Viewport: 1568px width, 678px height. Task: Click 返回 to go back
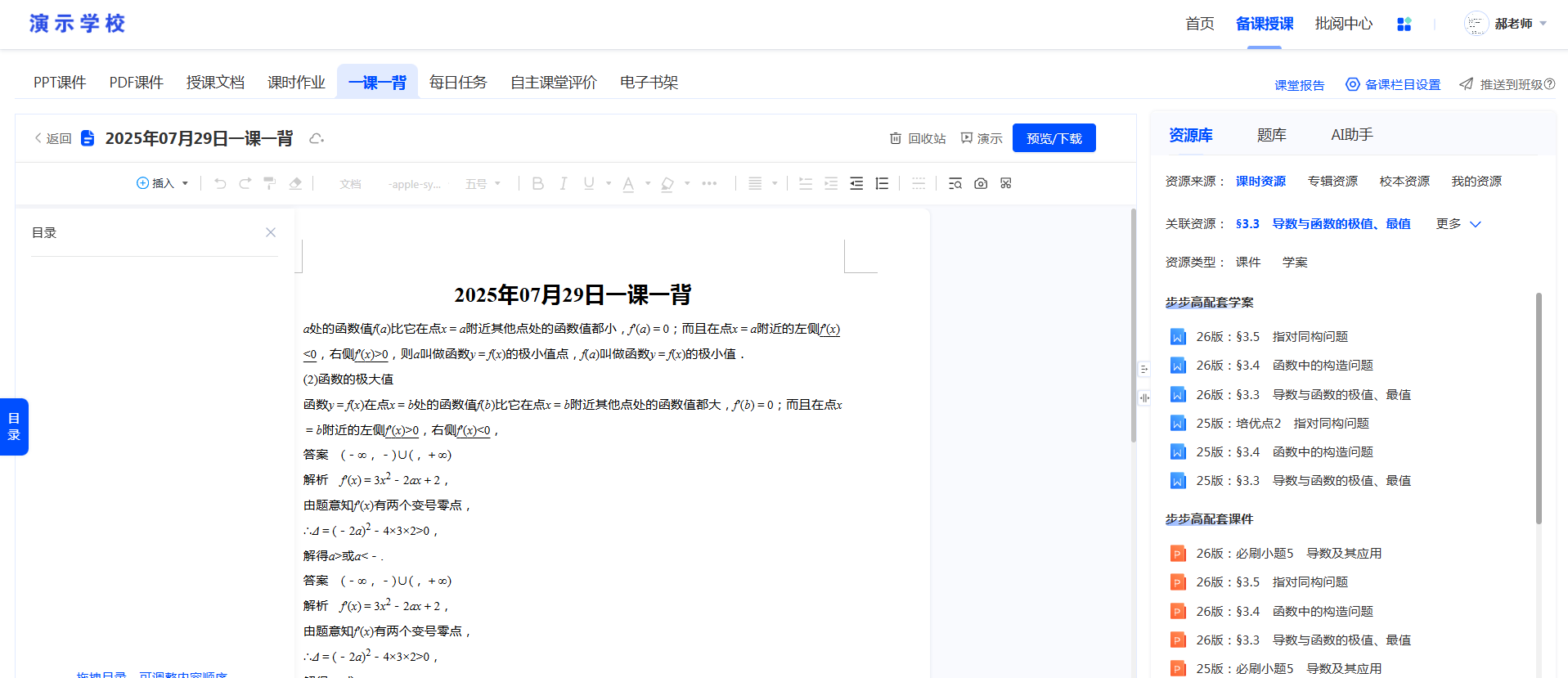coord(53,138)
